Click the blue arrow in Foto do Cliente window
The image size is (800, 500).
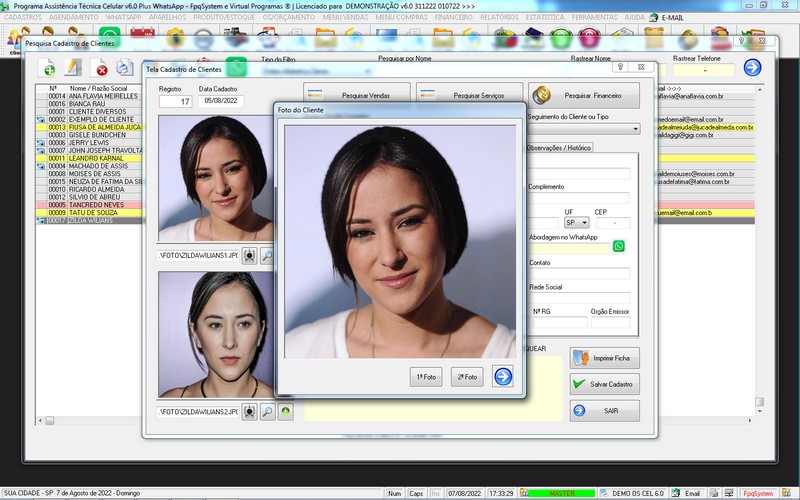click(x=503, y=377)
